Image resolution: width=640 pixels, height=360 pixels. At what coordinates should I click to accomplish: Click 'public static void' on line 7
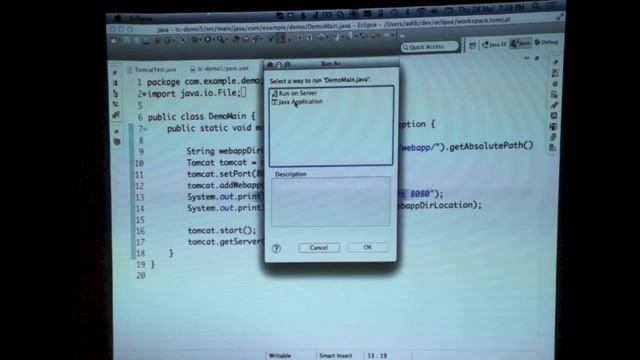point(209,128)
